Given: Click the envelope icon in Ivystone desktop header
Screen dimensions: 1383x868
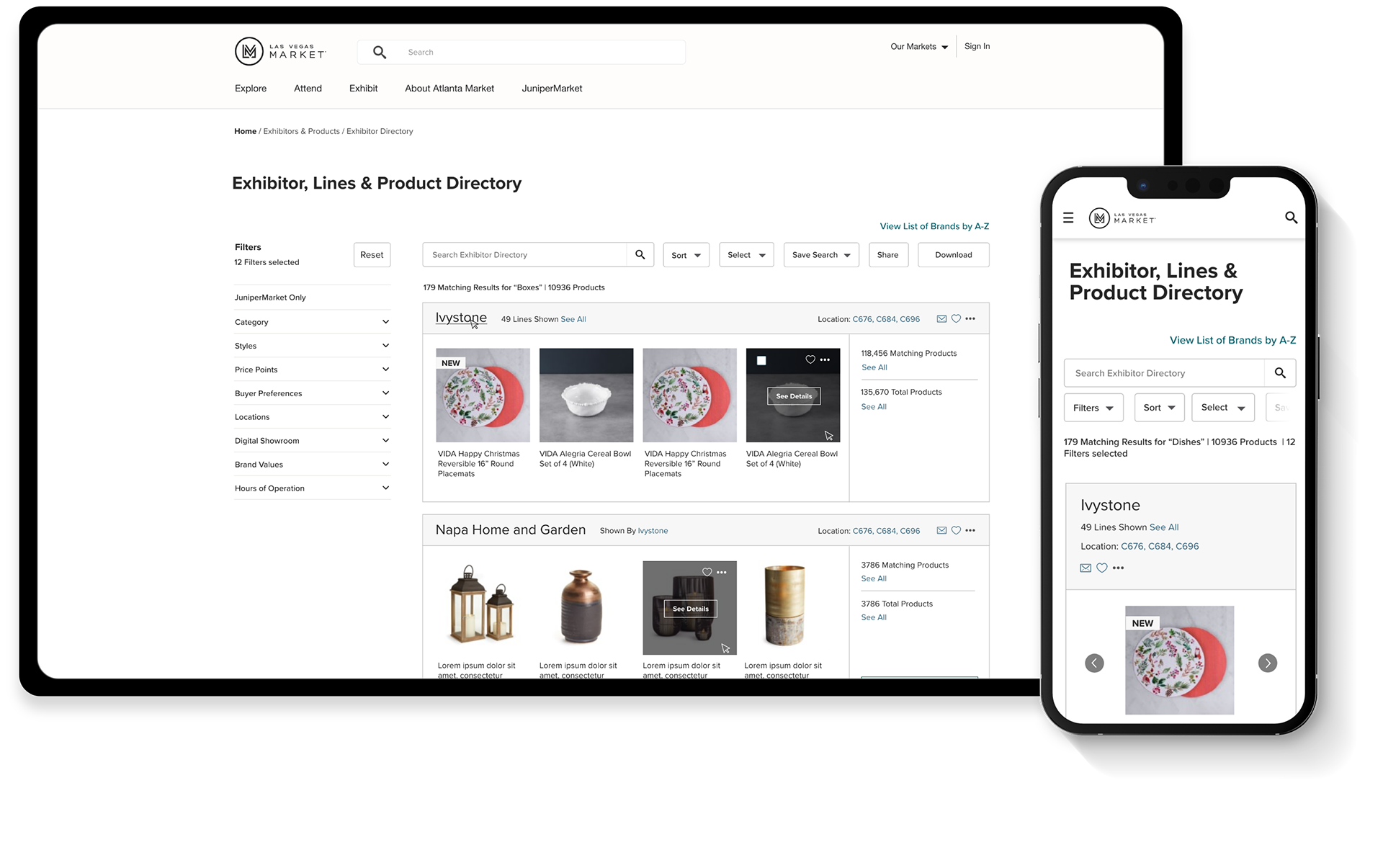Looking at the screenshot, I should tap(941, 318).
